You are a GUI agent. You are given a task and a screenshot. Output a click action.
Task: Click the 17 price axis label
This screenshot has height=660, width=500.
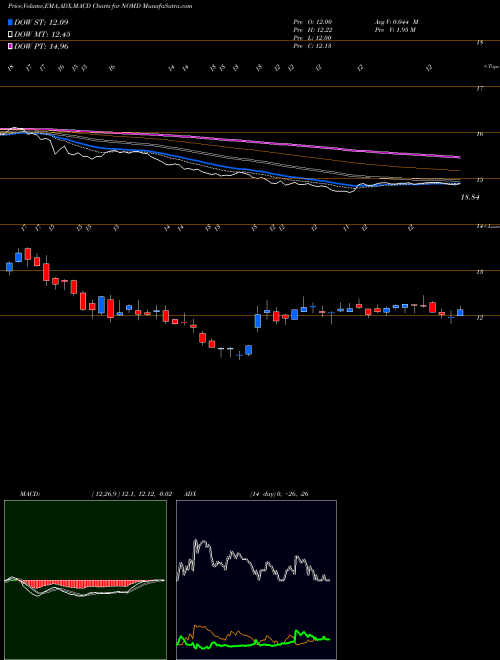(479, 88)
